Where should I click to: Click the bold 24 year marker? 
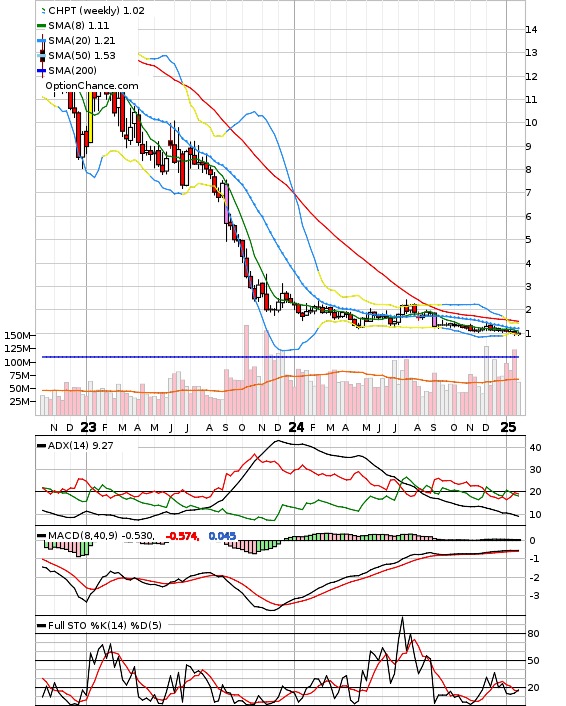pos(296,427)
